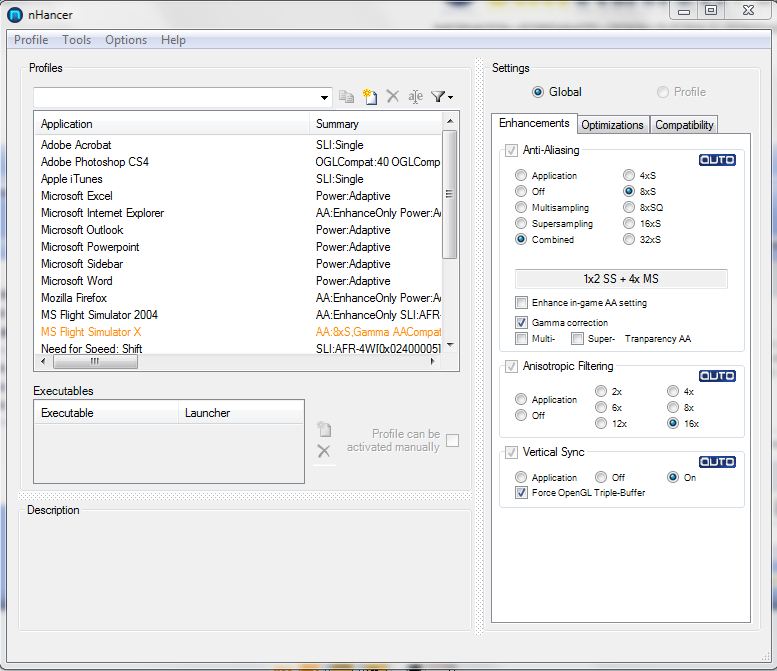Uncheck the Gamma correction checkbox
Viewport: 777px width, 671px height.
click(522, 323)
